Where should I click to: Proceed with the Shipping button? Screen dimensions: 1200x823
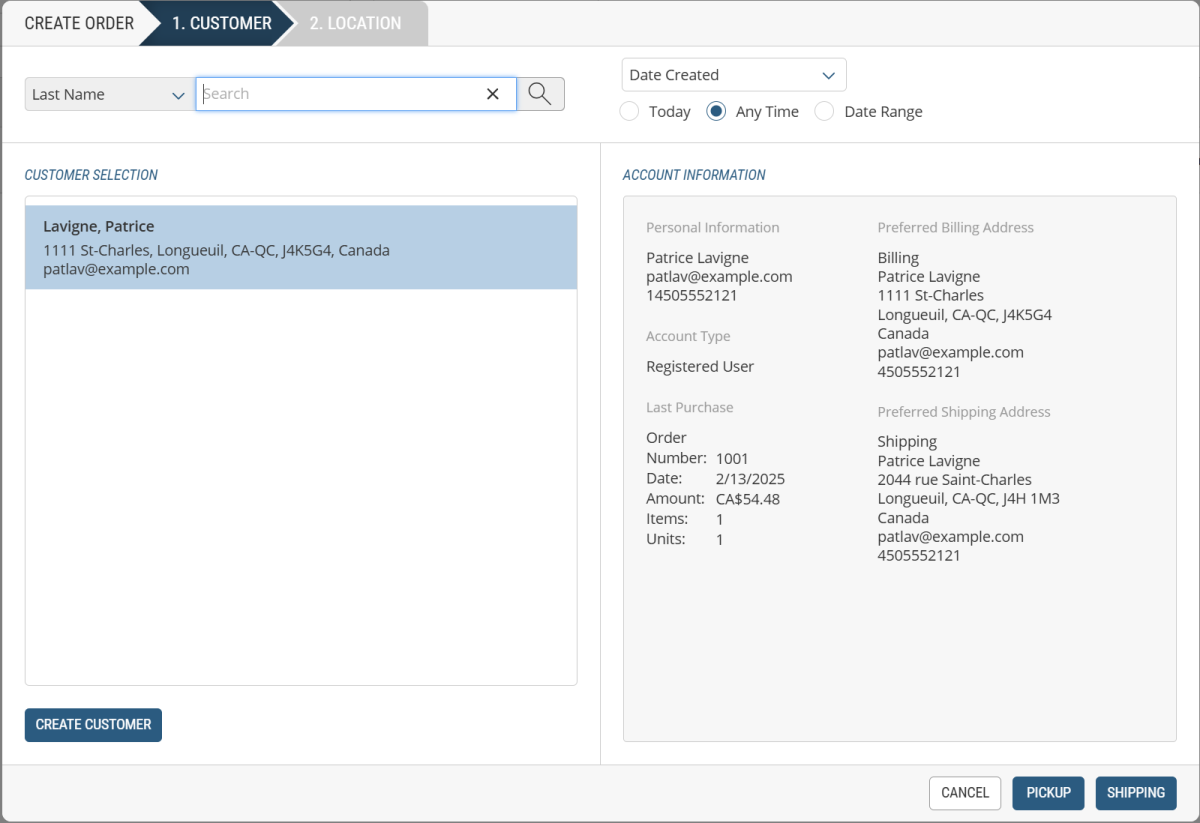pyautogui.click(x=1136, y=793)
